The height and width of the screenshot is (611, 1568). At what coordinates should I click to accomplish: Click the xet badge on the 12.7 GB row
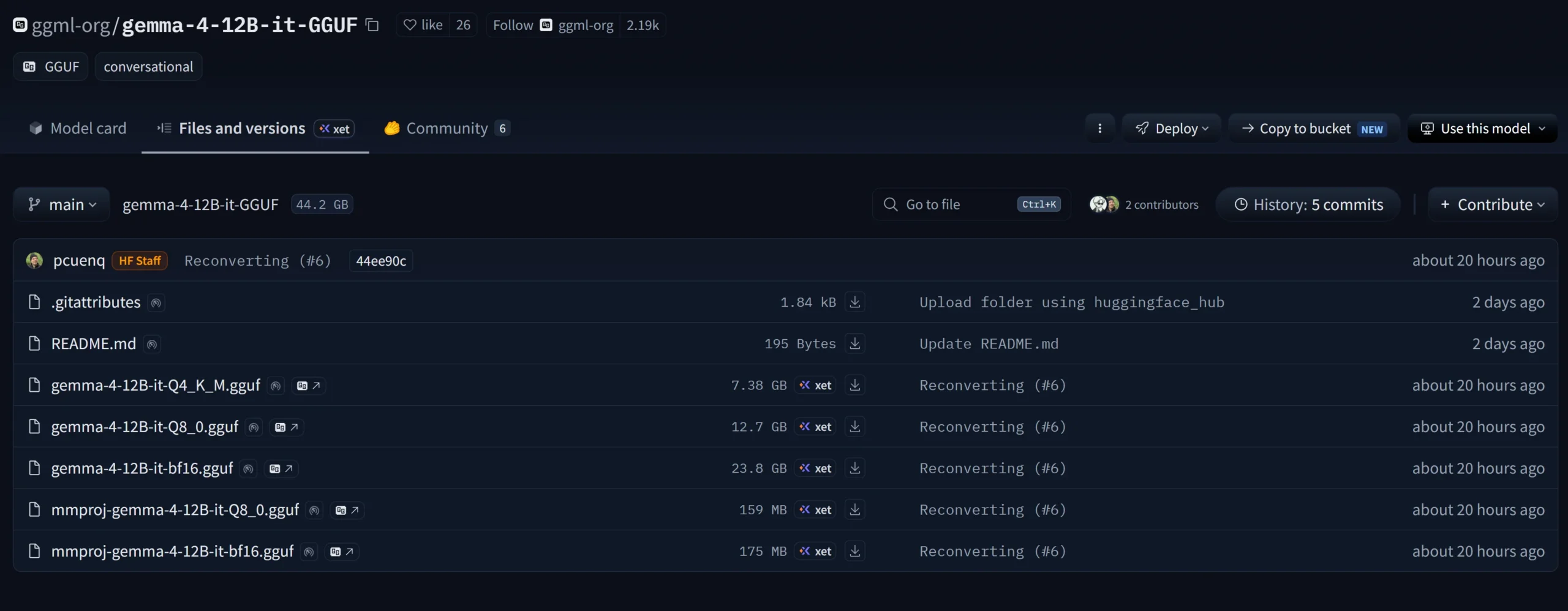click(816, 427)
